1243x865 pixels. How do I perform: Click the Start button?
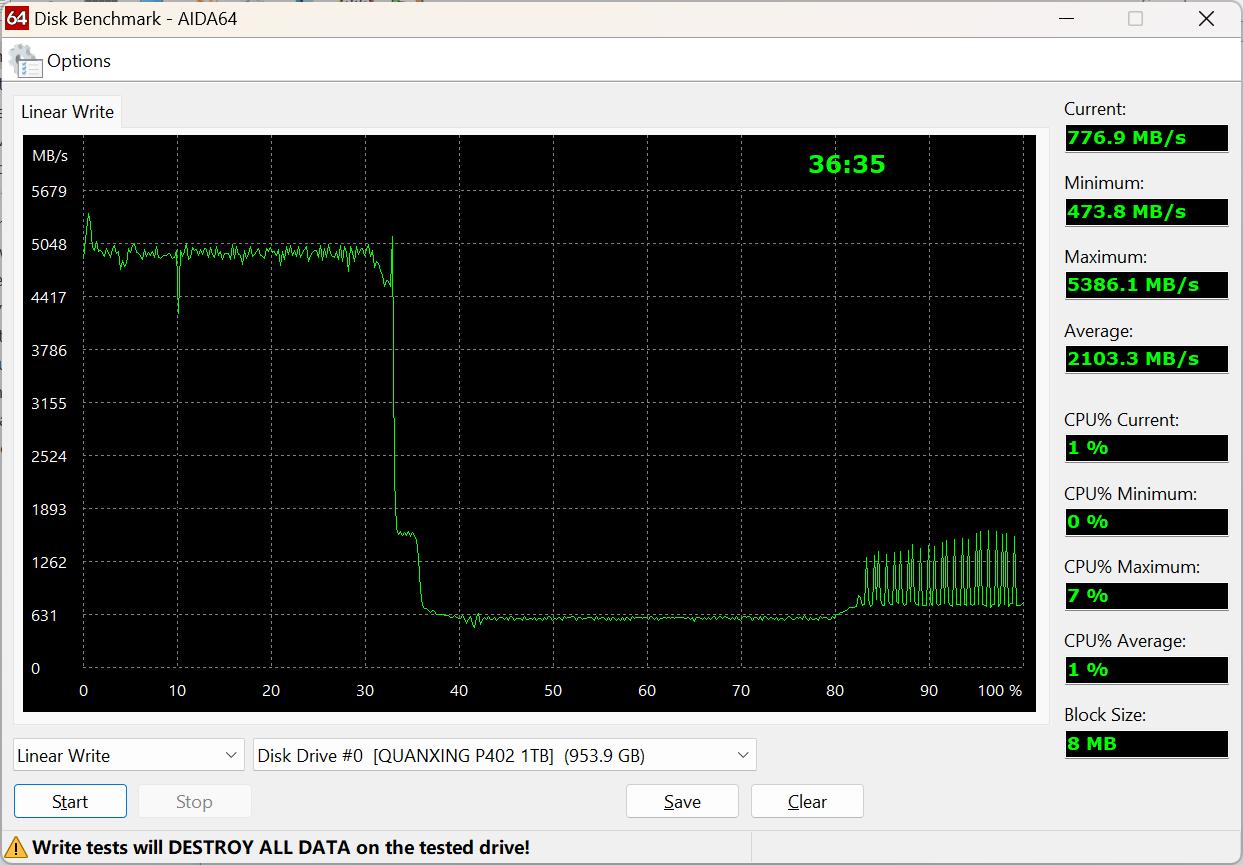tap(70, 801)
